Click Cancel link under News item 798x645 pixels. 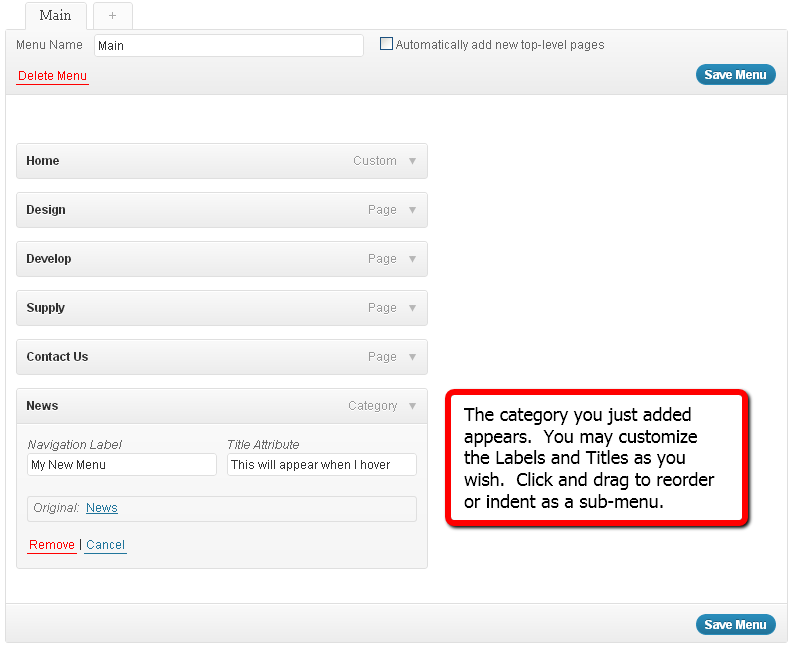point(105,545)
